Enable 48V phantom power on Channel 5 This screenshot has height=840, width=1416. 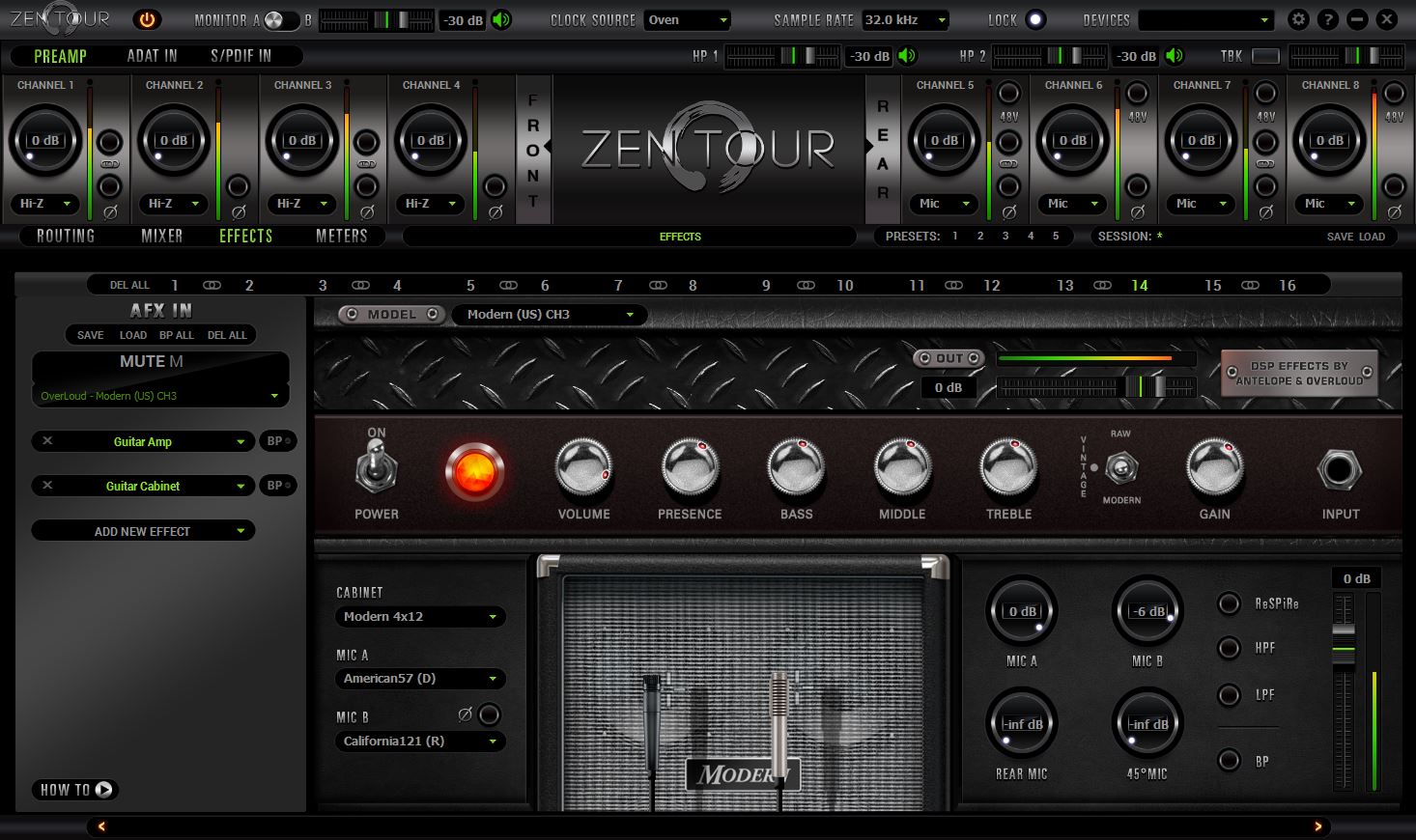pyautogui.click(x=1008, y=94)
